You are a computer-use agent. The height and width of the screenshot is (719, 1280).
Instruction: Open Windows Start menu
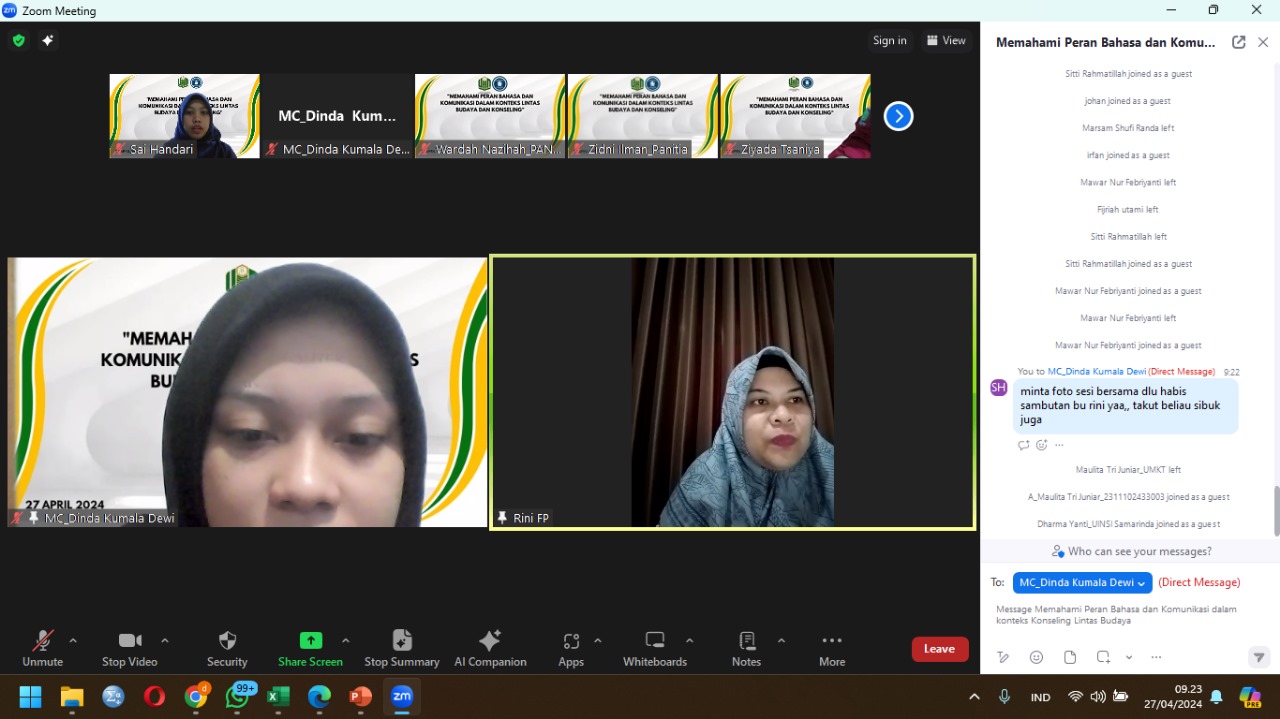[30, 696]
